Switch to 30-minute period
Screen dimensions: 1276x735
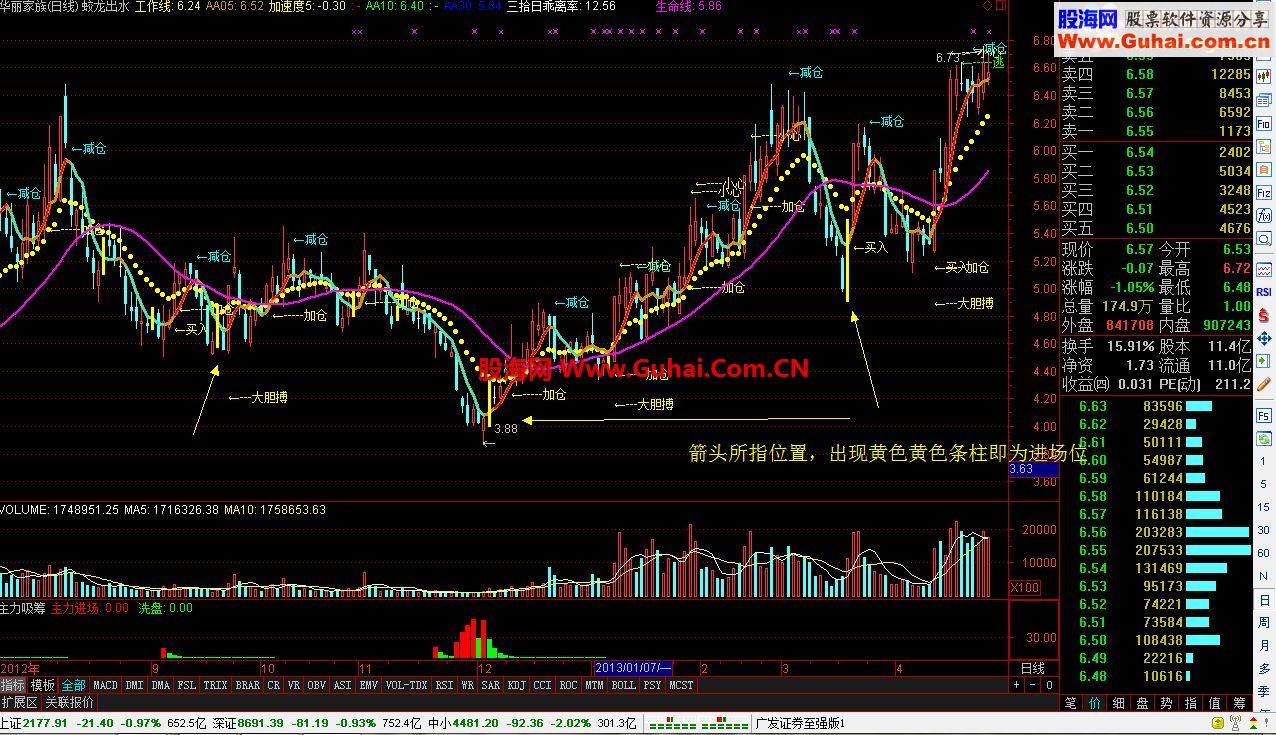click(1264, 530)
